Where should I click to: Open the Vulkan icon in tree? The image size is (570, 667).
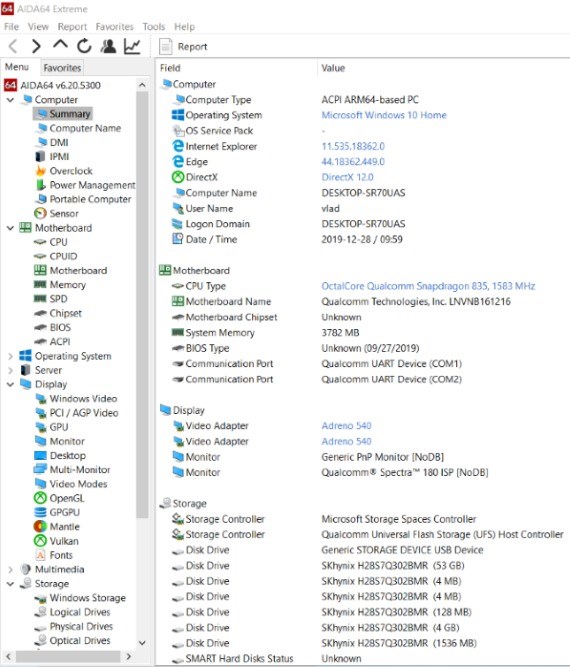point(40,541)
